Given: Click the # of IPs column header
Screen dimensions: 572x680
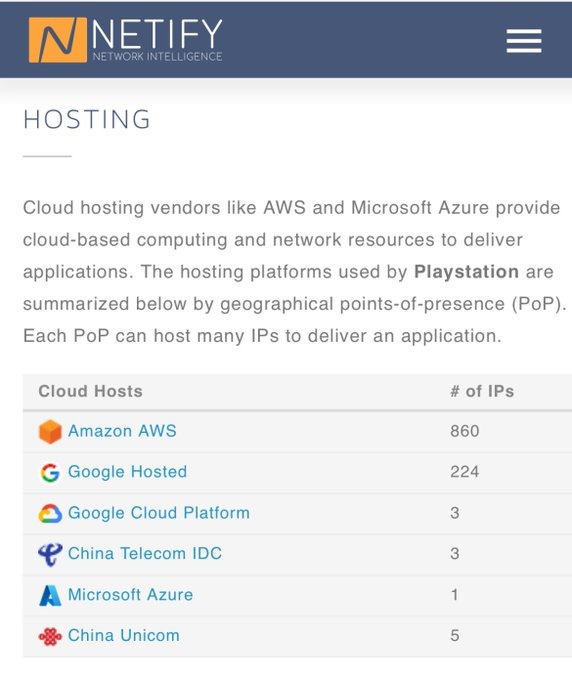Looking at the screenshot, I should [x=482, y=391].
